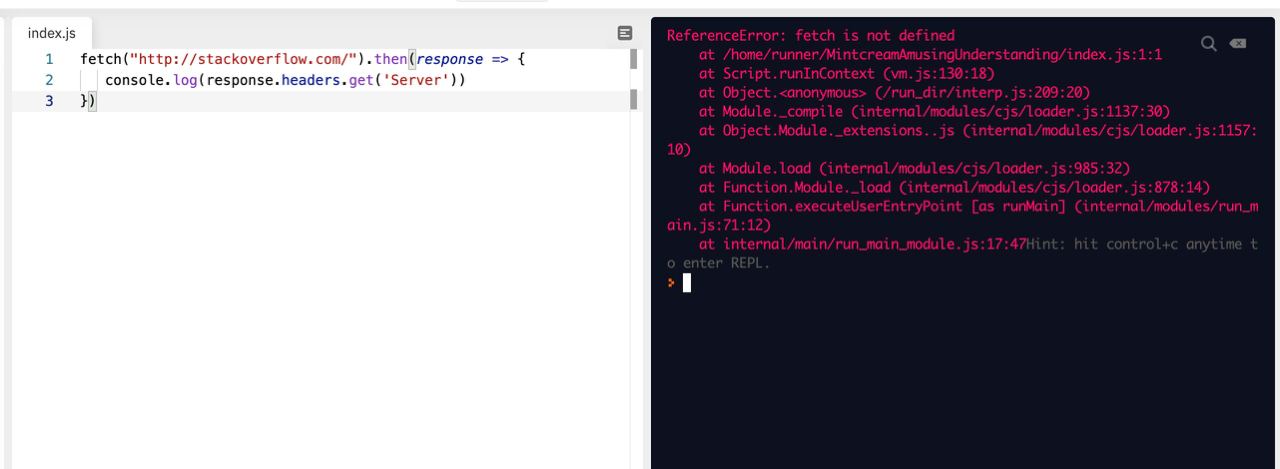Image resolution: width=1280 pixels, height=469 pixels.
Task: Open the console search magnifier icon
Action: point(1209,43)
